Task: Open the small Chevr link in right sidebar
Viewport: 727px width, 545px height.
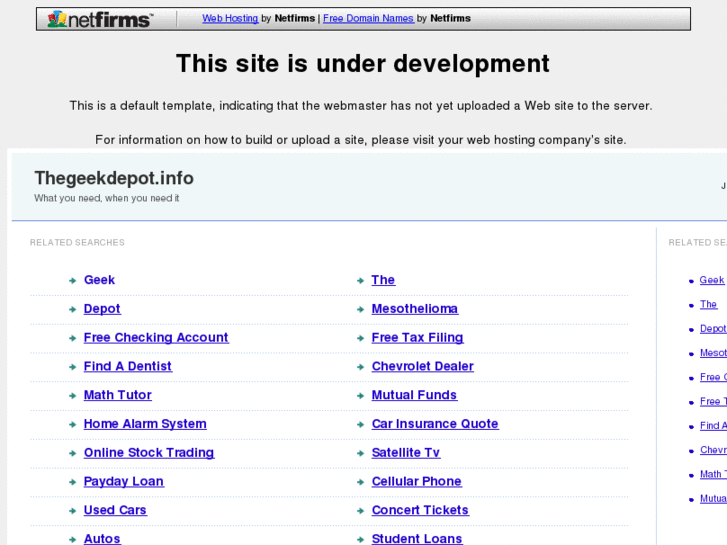Action: 713,450
